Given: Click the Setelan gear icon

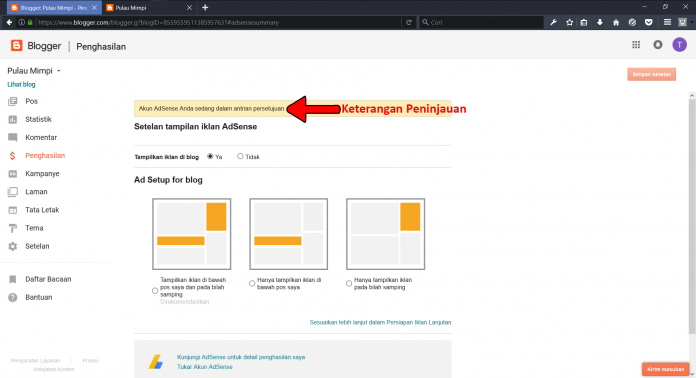Looking at the screenshot, I should [13, 246].
